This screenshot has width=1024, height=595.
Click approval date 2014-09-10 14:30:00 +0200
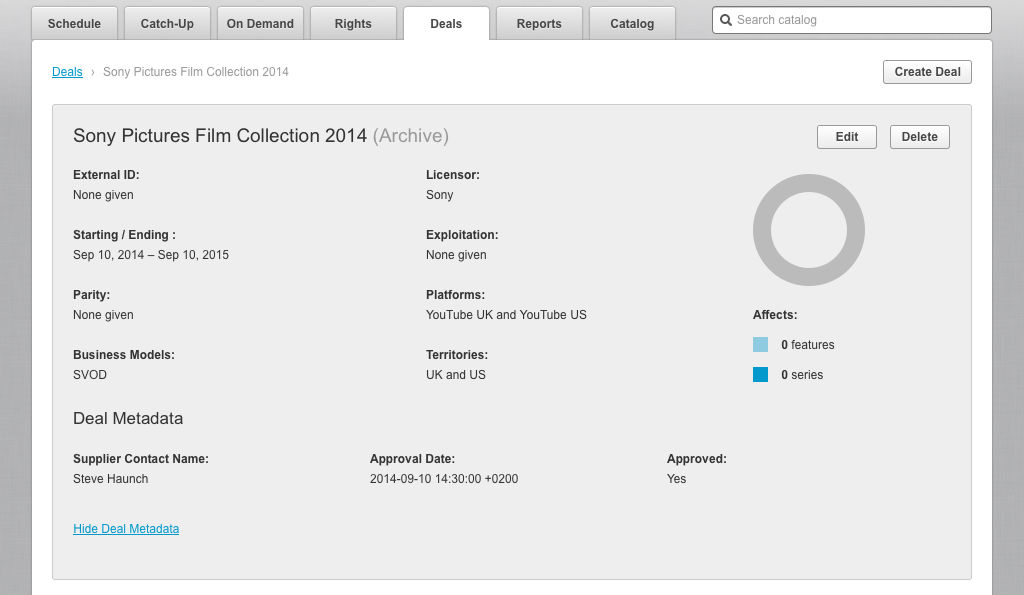pyautogui.click(x=444, y=479)
